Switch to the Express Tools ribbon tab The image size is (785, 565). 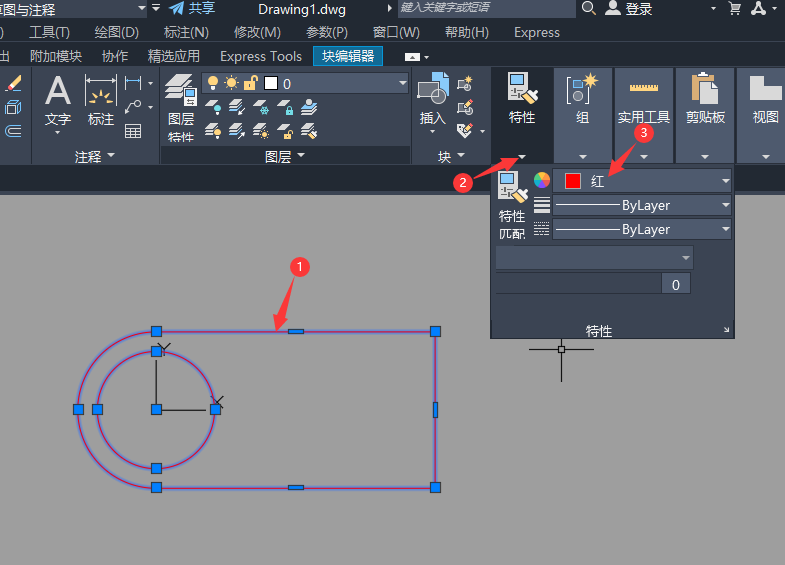point(260,56)
